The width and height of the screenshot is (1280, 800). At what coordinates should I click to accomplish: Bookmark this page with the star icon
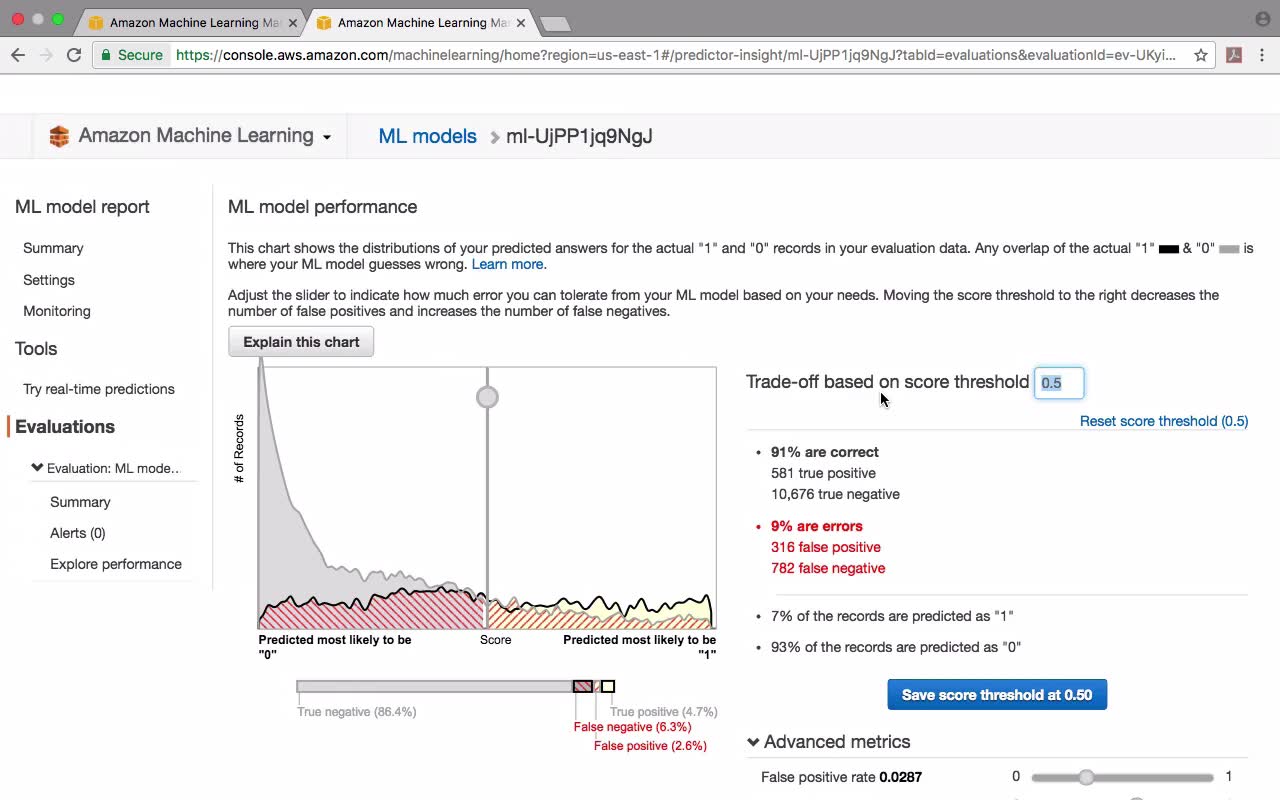(1200, 55)
